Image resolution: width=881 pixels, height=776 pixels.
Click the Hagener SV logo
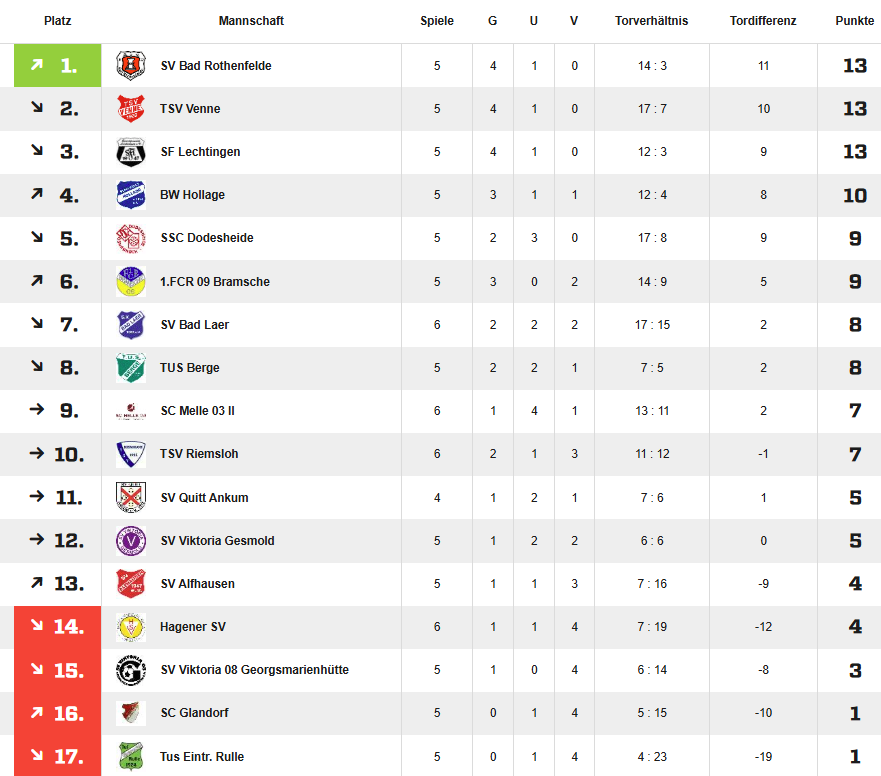pos(131,627)
